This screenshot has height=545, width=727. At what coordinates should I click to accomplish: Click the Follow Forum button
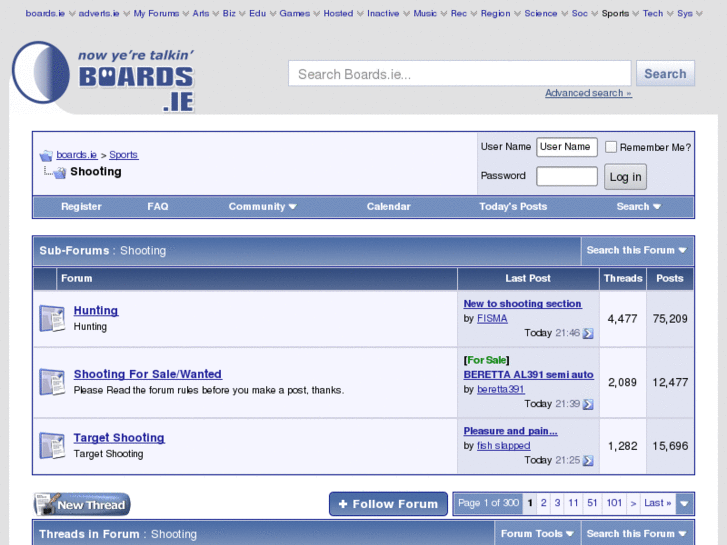[x=388, y=504]
